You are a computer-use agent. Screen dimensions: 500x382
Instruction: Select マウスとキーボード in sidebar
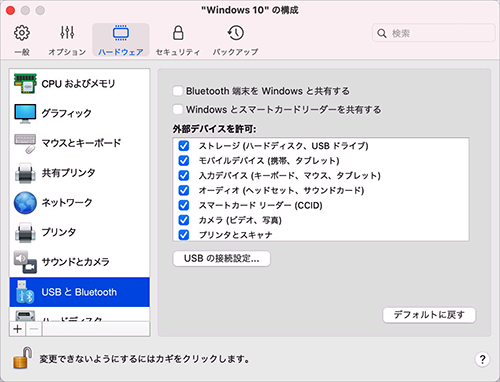pos(80,143)
